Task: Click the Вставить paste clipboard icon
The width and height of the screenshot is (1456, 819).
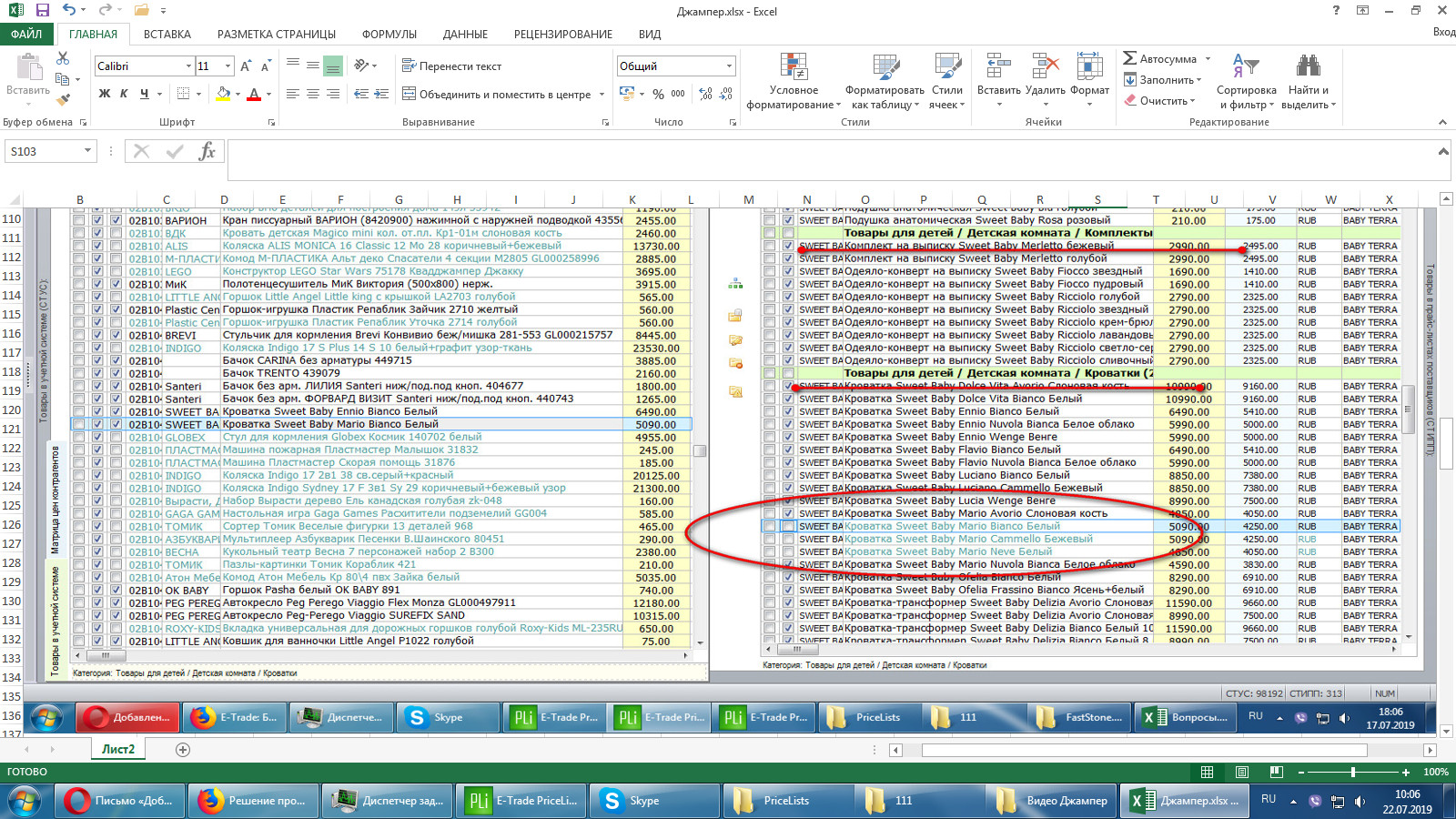Action: pyautogui.click(x=28, y=67)
